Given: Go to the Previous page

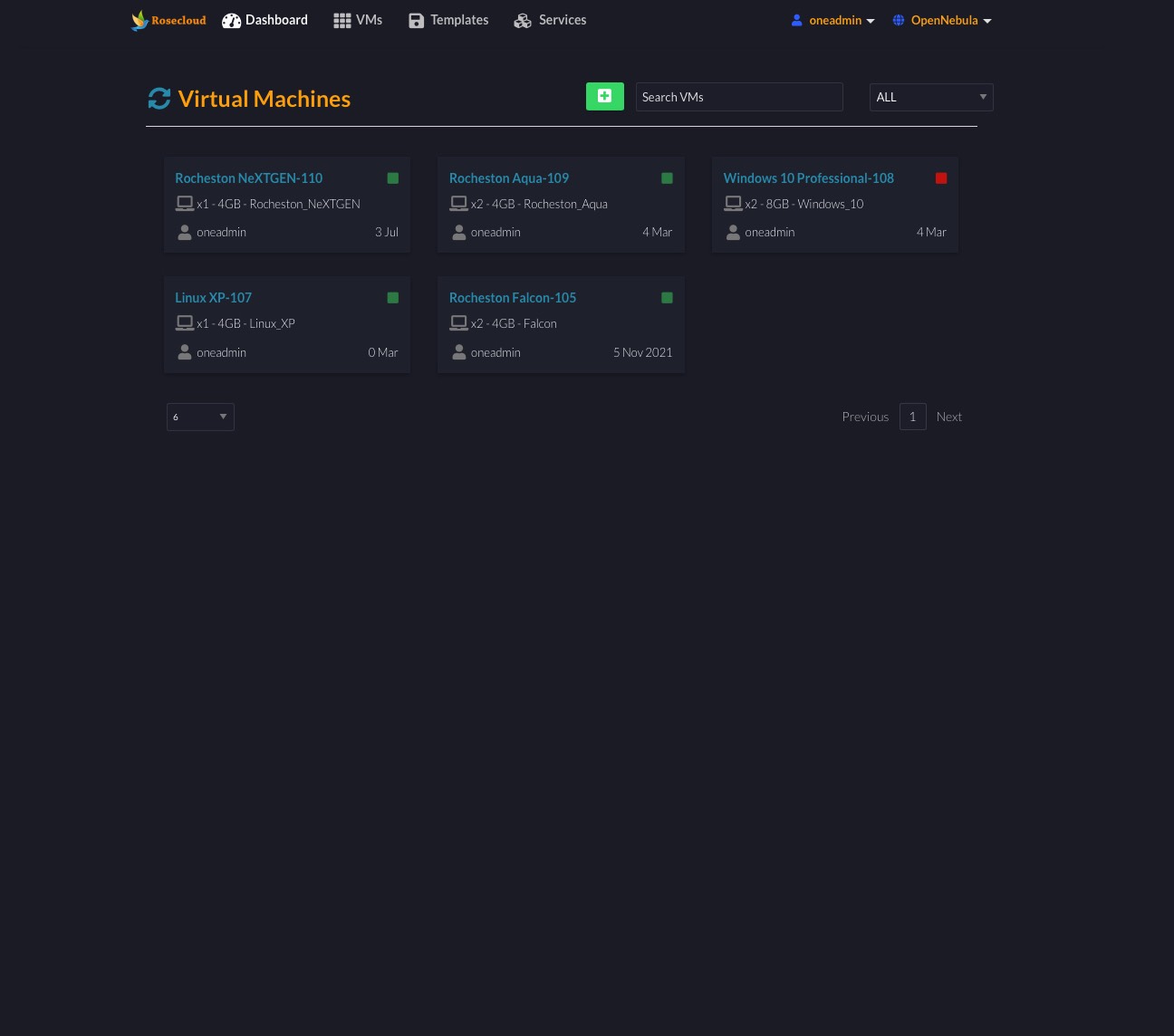Looking at the screenshot, I should click(865, 417).
